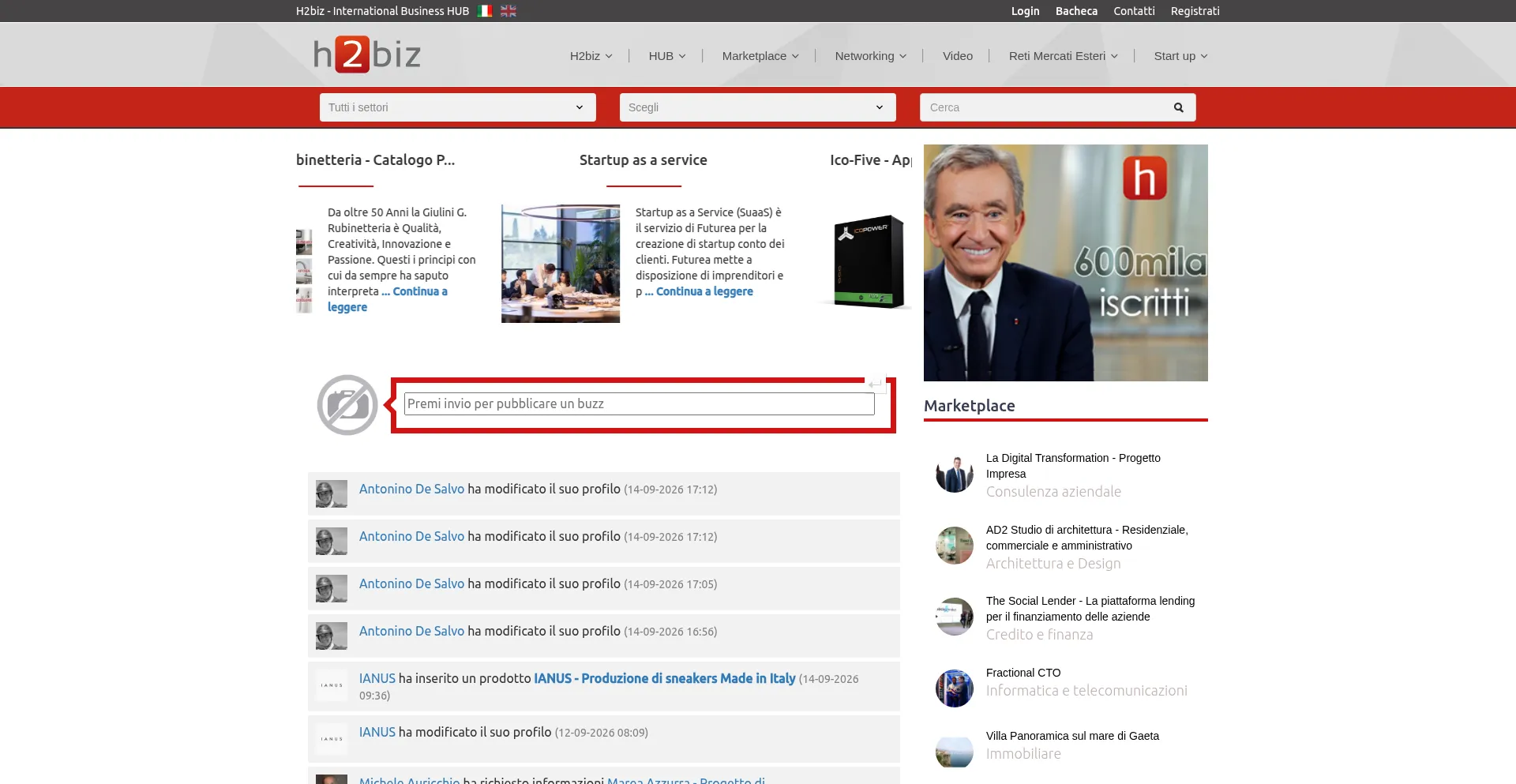Viewport: 1516px width, 784px height.
Task: Click Registrati in the top bar
Action: (1195, 11)
